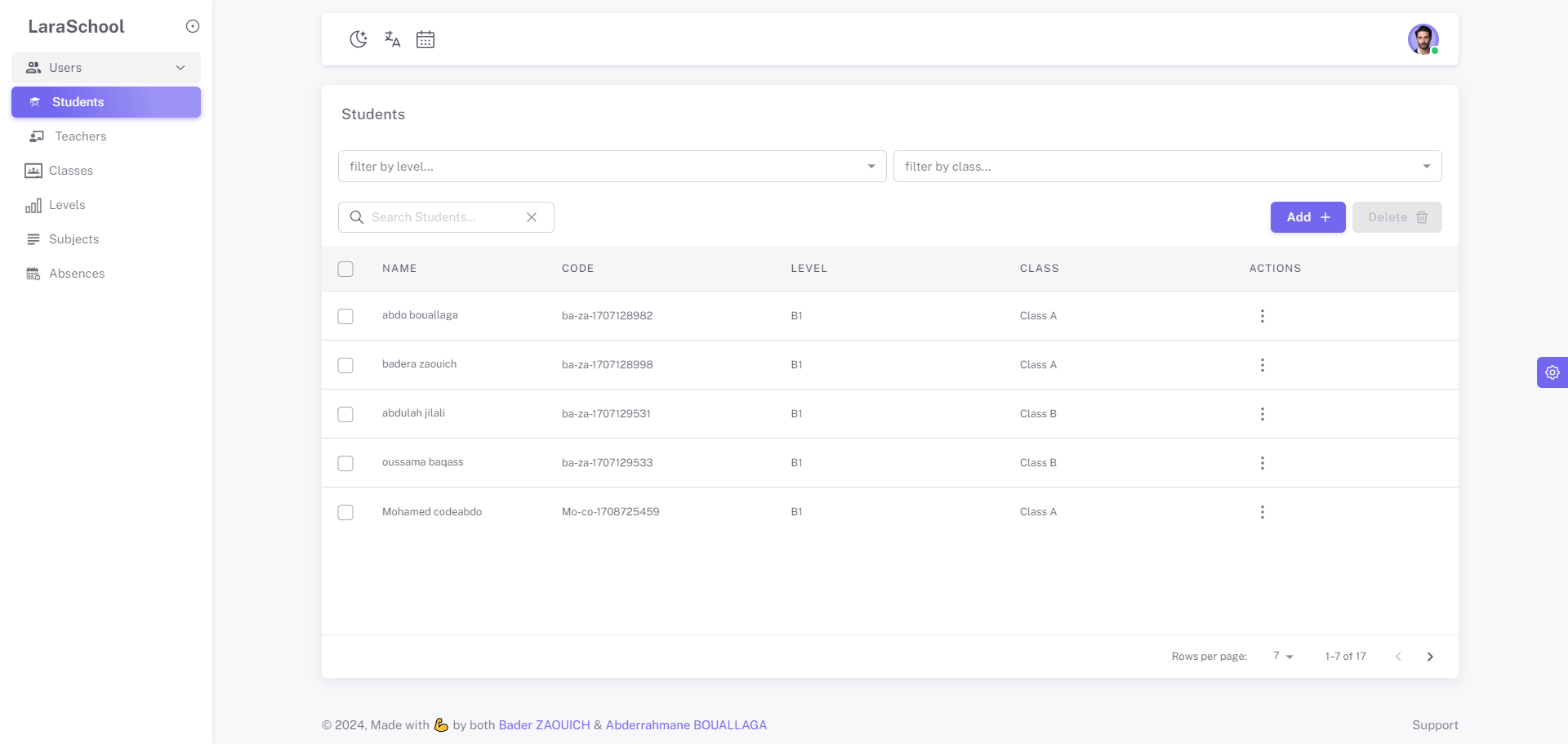The height and width of the screenshot is (744, 1568).
Task: Go to previous page of students
Action: tap(1398, 657)
